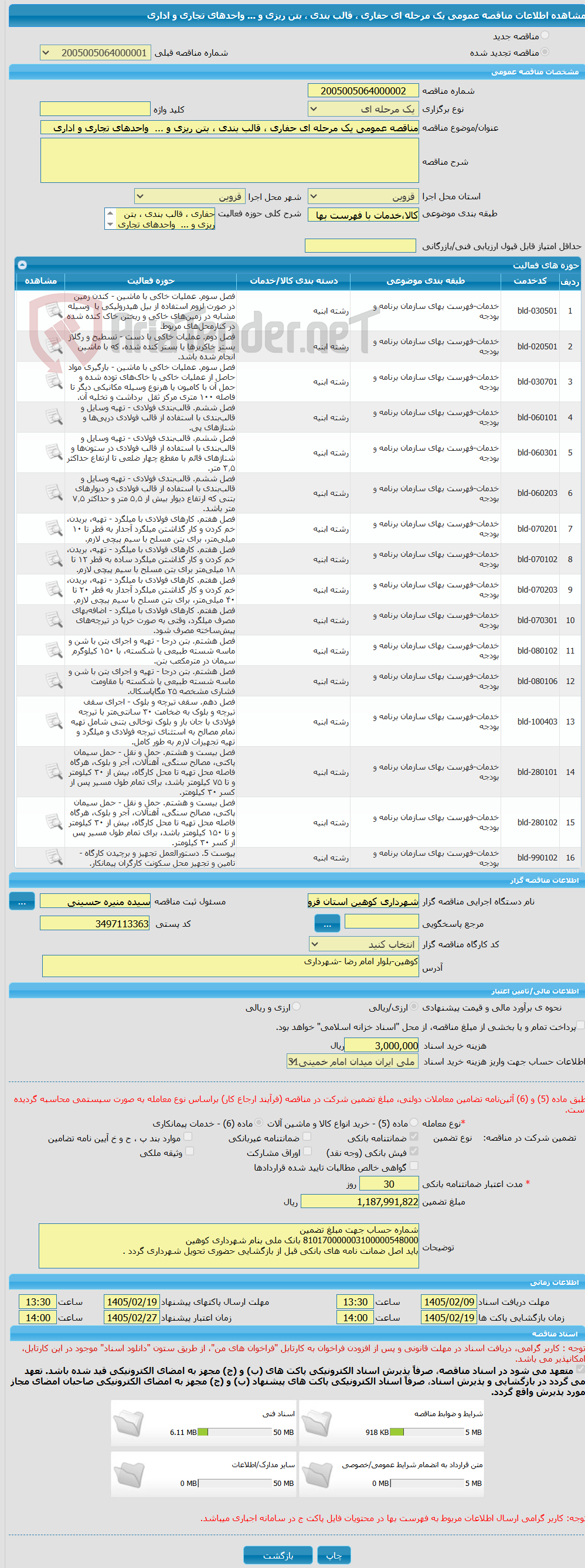The width and height of the screenshot is (585, 1568).
Task: Open the استان محل اجرا dropdown
Action: (363, 196)
